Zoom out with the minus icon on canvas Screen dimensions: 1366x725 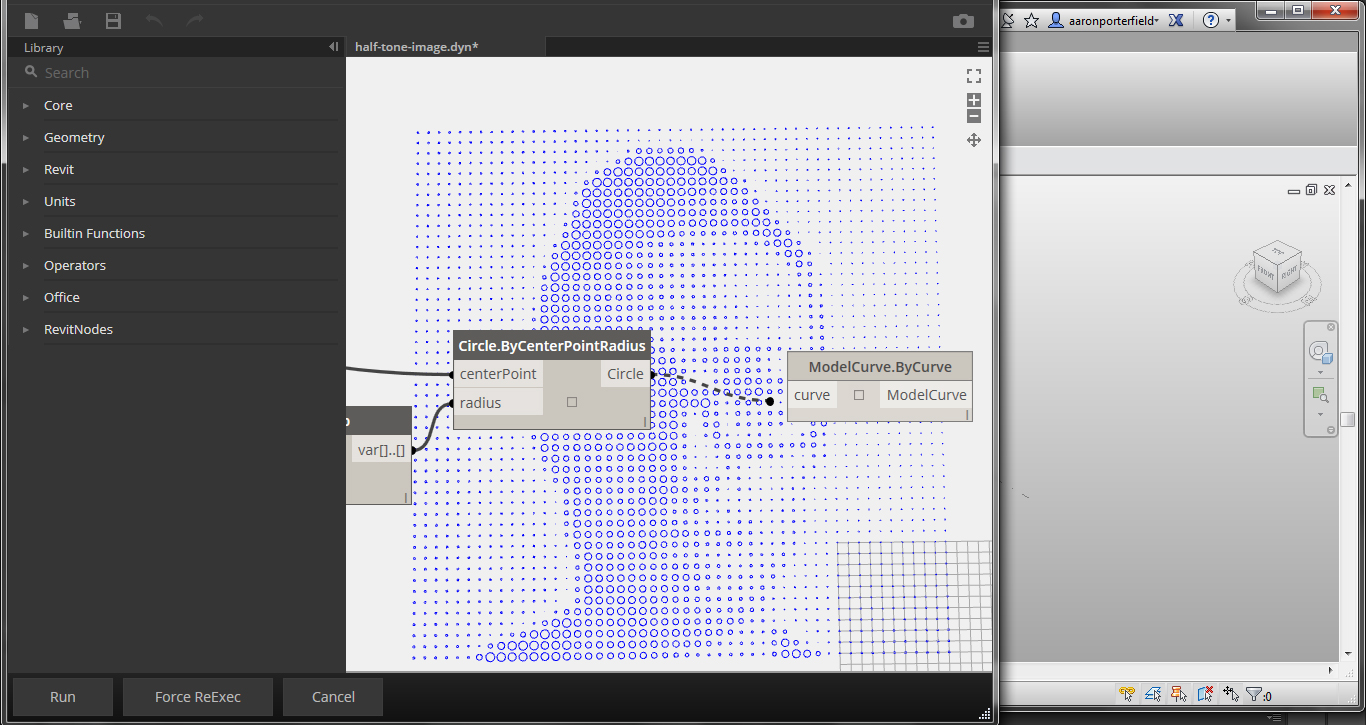pos(974,116)
